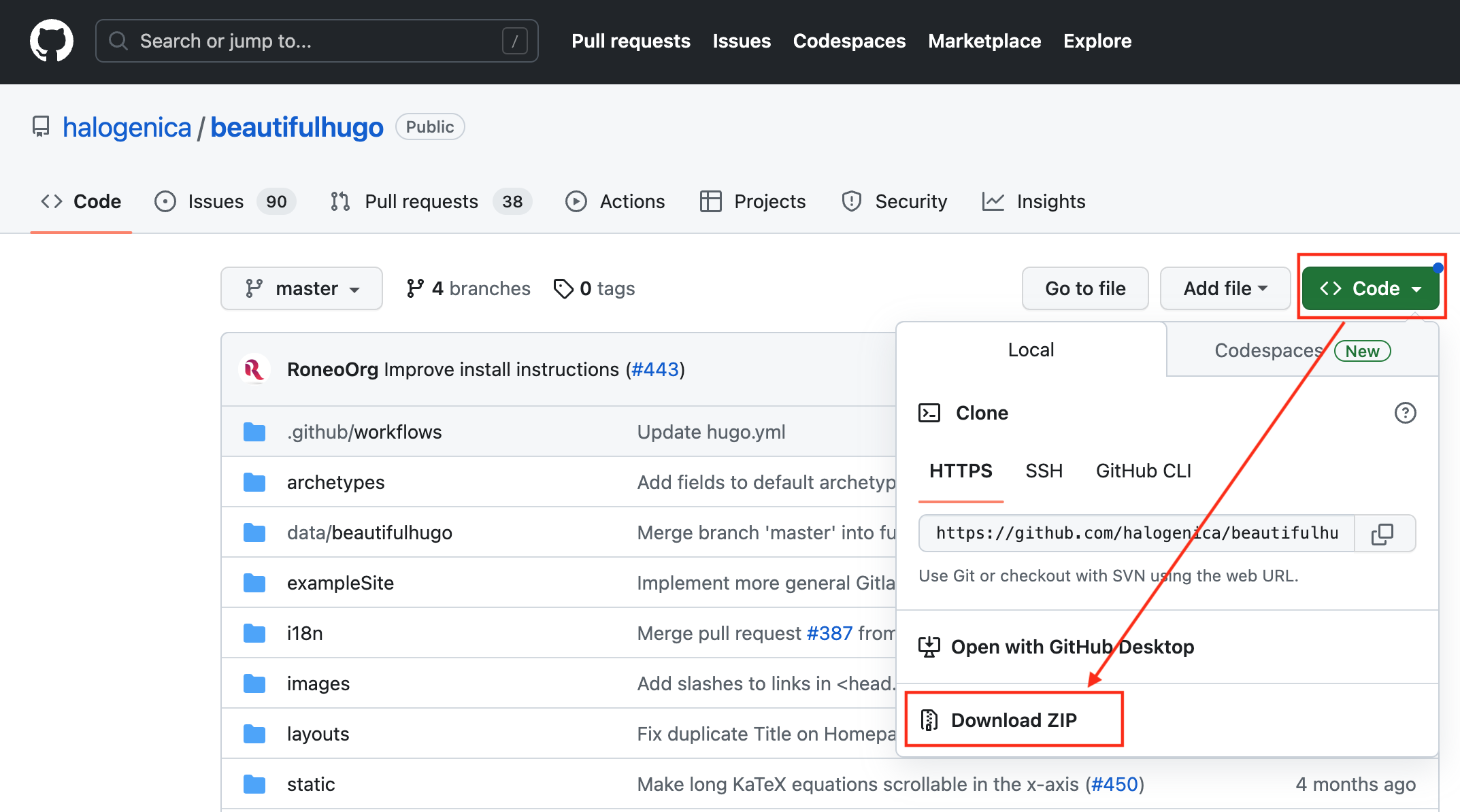Open the Pull requests tab with 38
Screen dimensions: 1460x812
[431, 201]
